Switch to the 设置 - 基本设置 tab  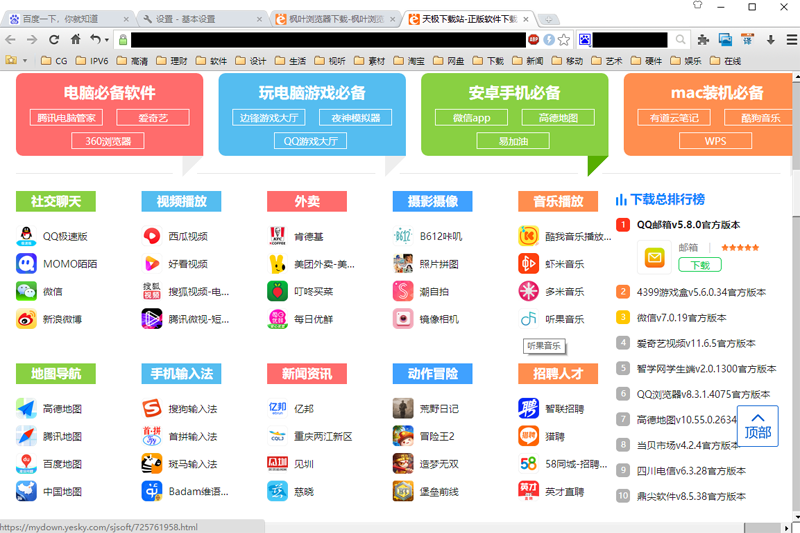click(x=198, y=19)
